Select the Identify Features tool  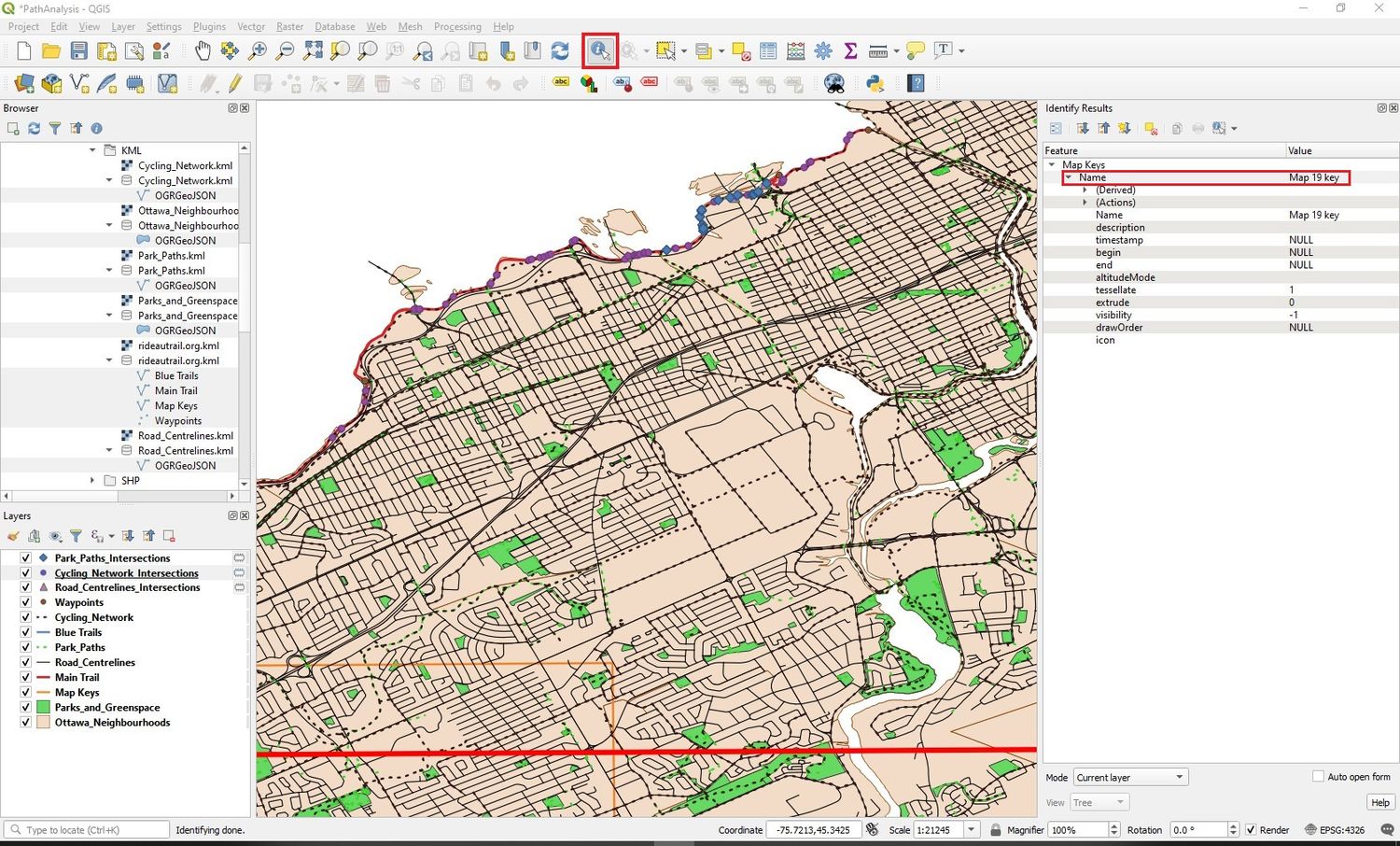(599, 50)
